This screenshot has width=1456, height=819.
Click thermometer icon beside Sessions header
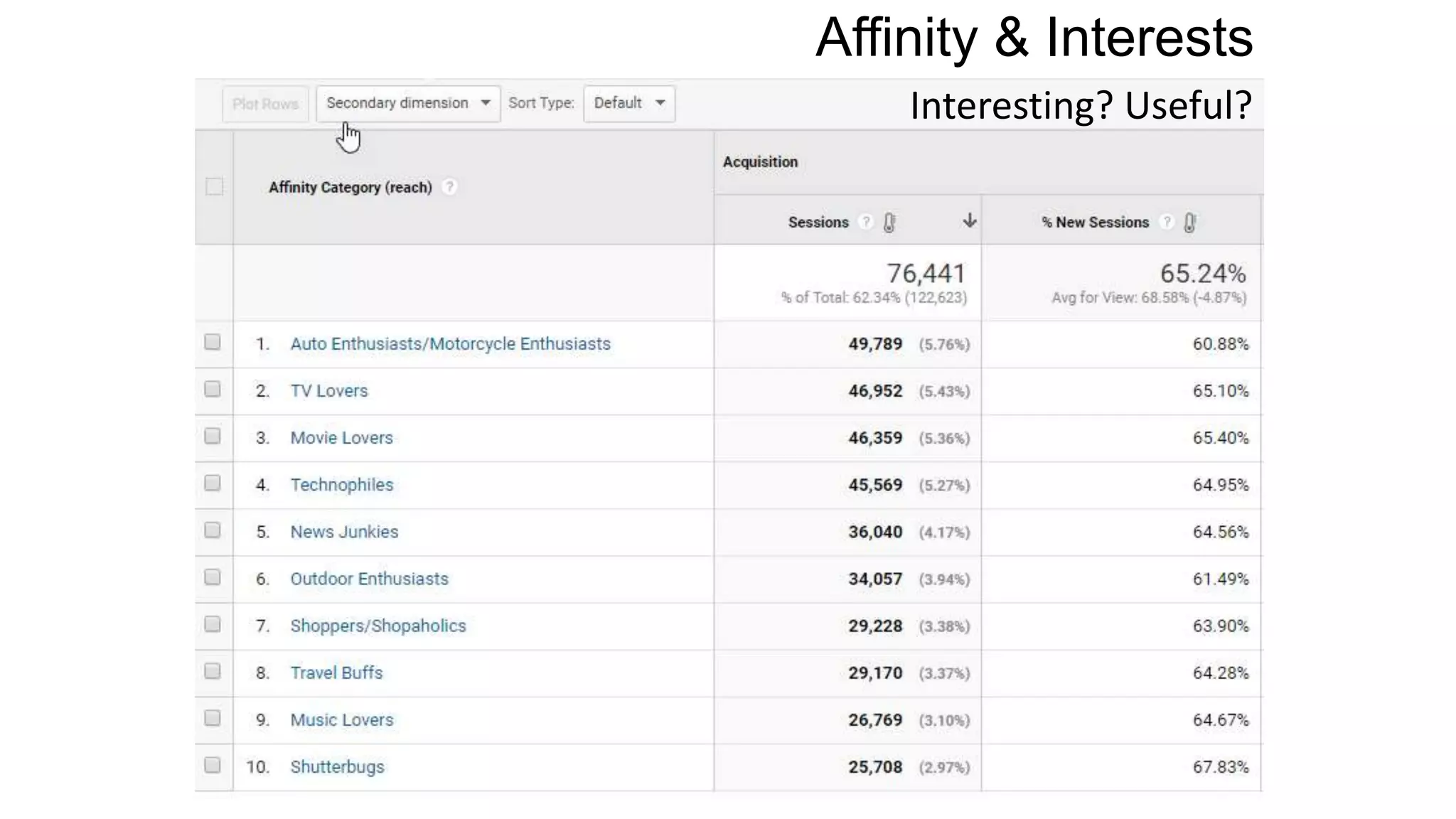pyautogui.click(x=889, y=223)
